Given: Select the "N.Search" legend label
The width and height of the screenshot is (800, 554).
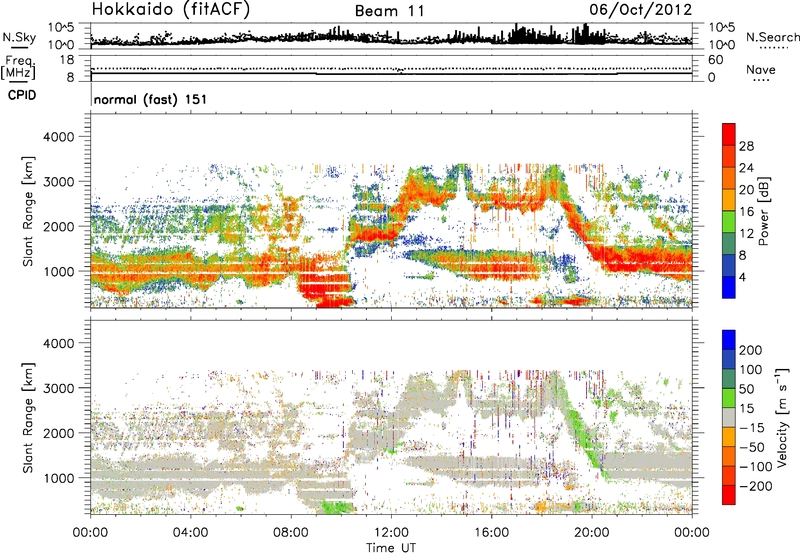Looking at the screenshot, I should tap(772, 37).
